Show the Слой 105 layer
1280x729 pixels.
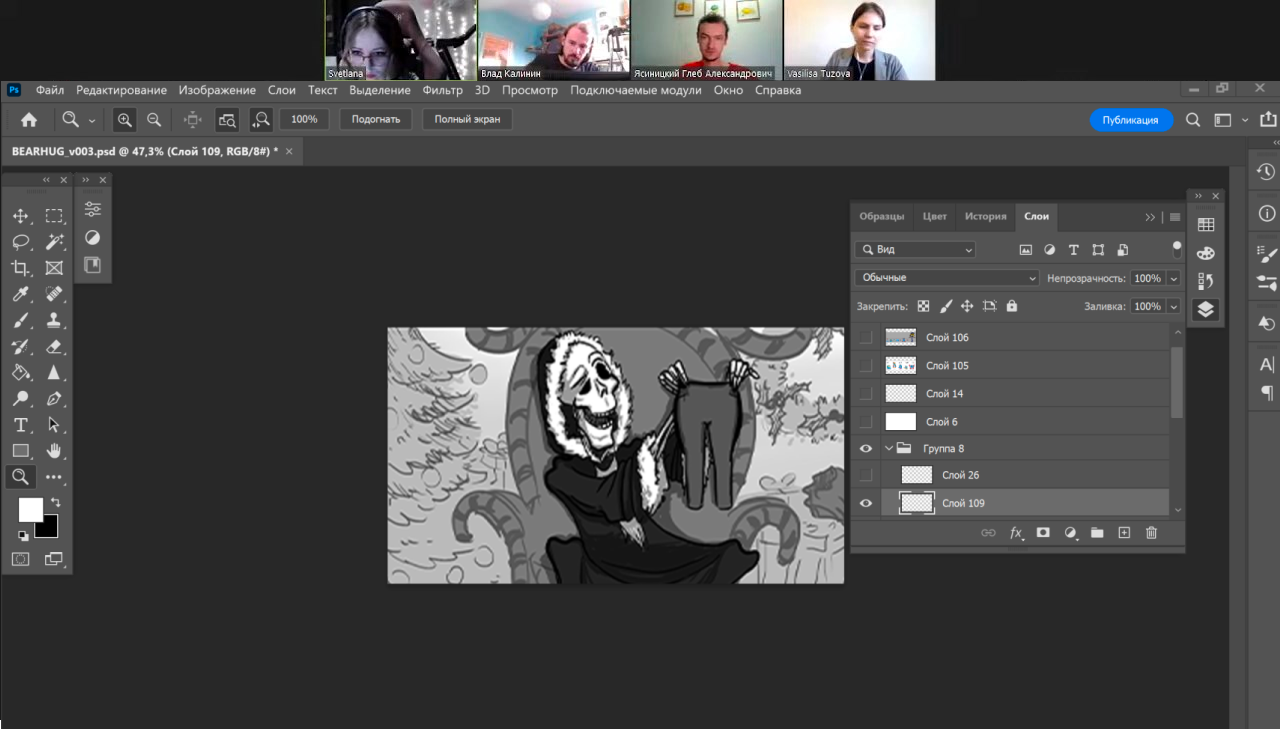pos(866,365)
